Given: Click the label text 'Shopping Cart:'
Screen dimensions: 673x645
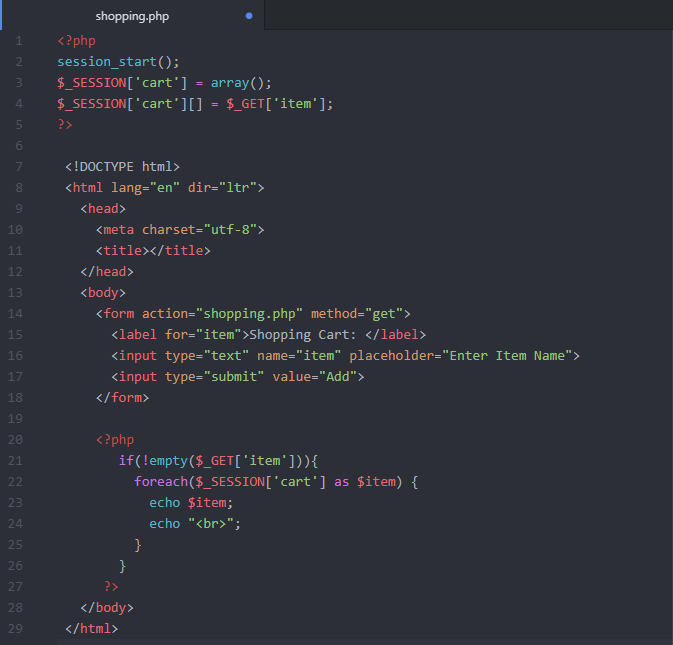Looking at the screenshot, I should pyautogui.click(x=303, y=335).
